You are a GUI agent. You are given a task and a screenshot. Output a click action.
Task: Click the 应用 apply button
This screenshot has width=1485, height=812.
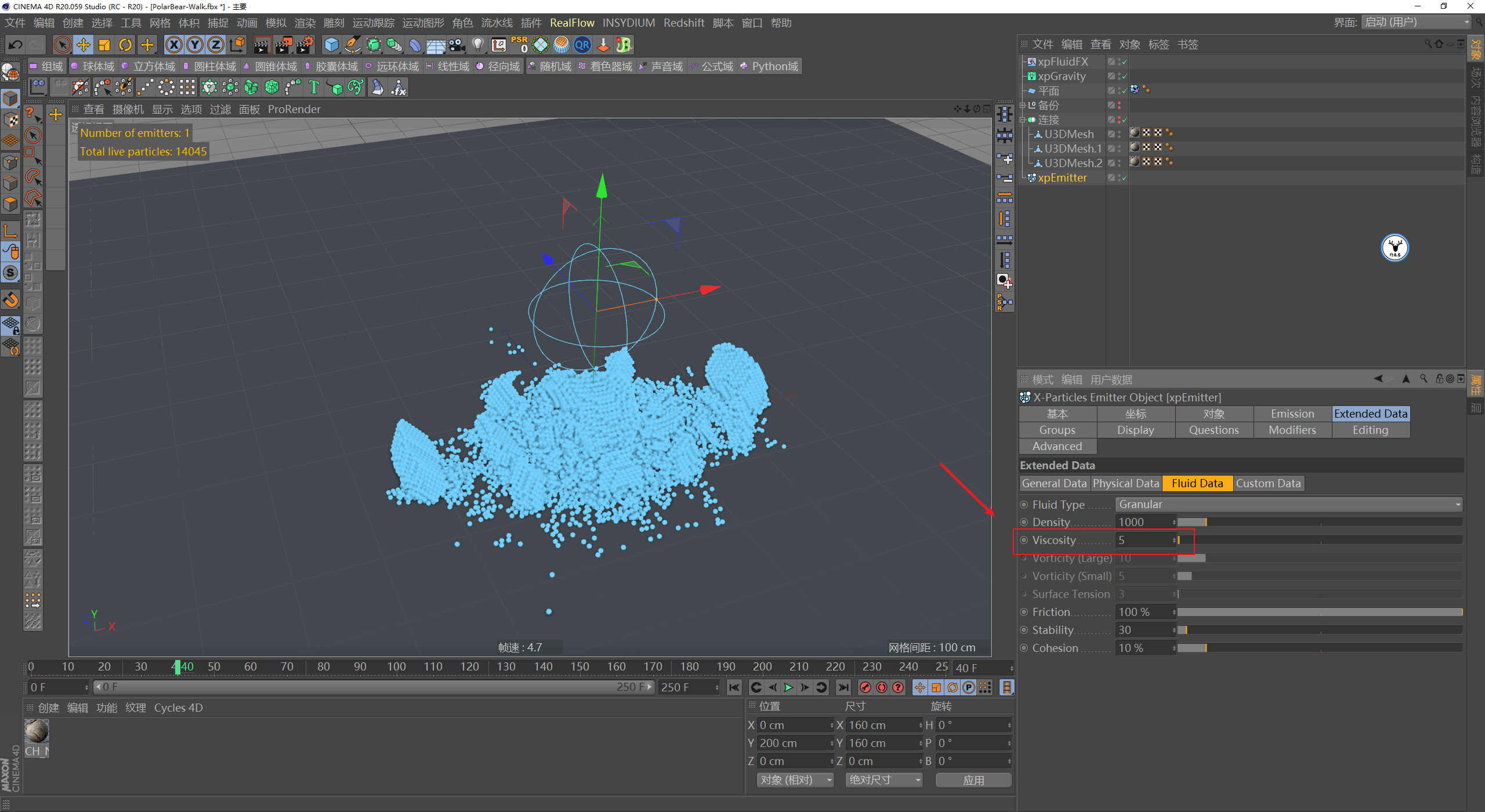973,780
